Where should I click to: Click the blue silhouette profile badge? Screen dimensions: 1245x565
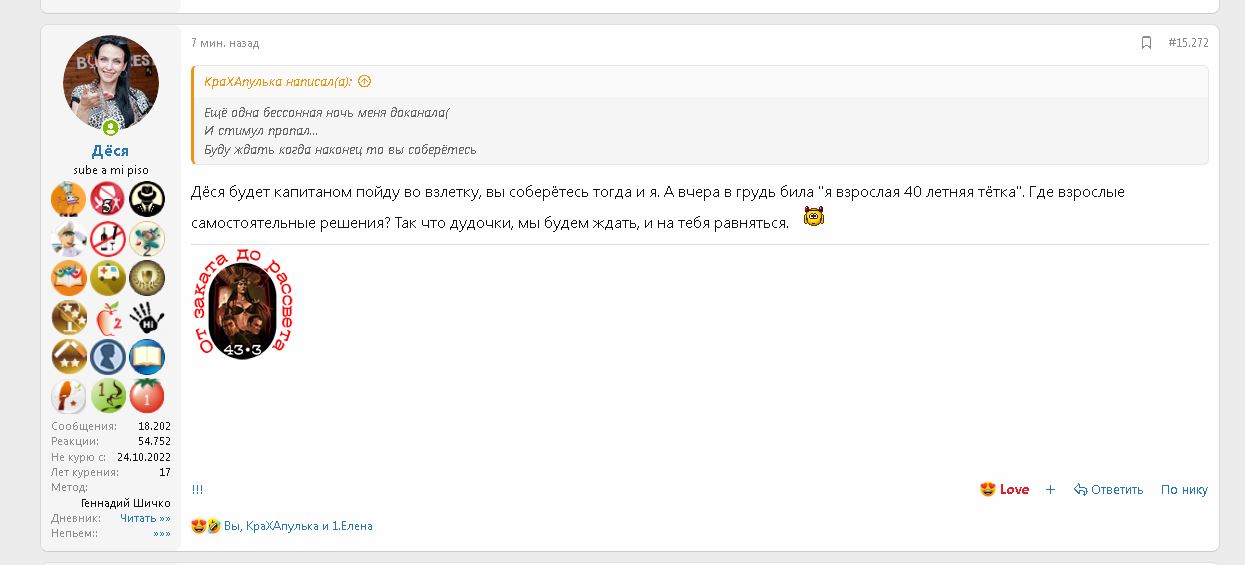(108, 357)
